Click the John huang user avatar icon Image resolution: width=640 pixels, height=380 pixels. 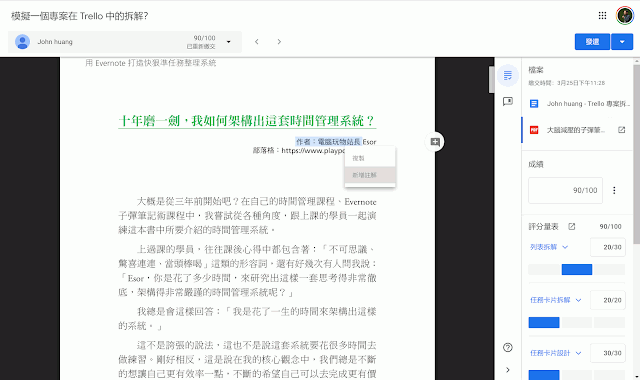pos(22,42)
